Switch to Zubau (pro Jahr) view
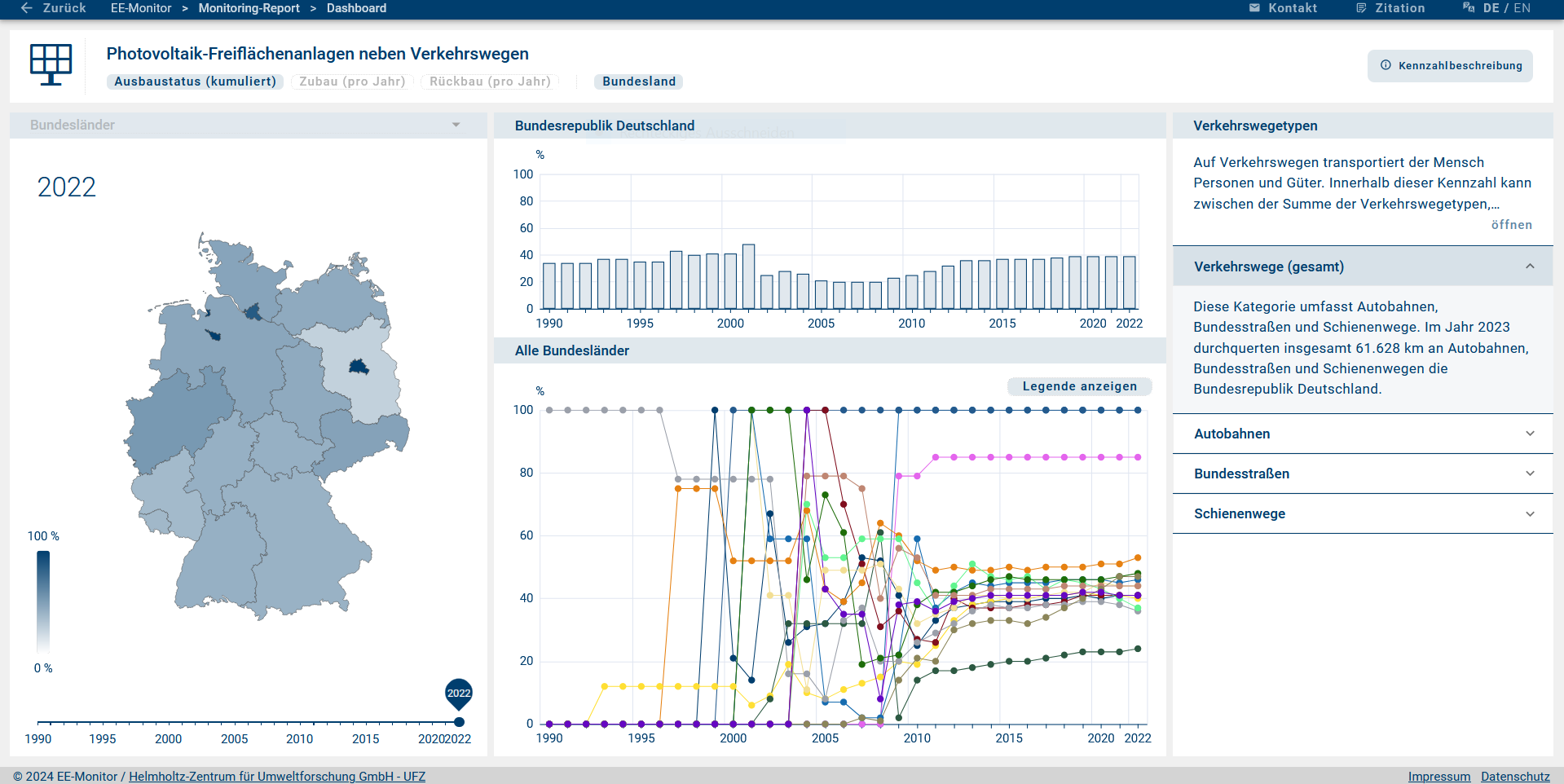The image size is (1564, 784). tap(352, 81)
